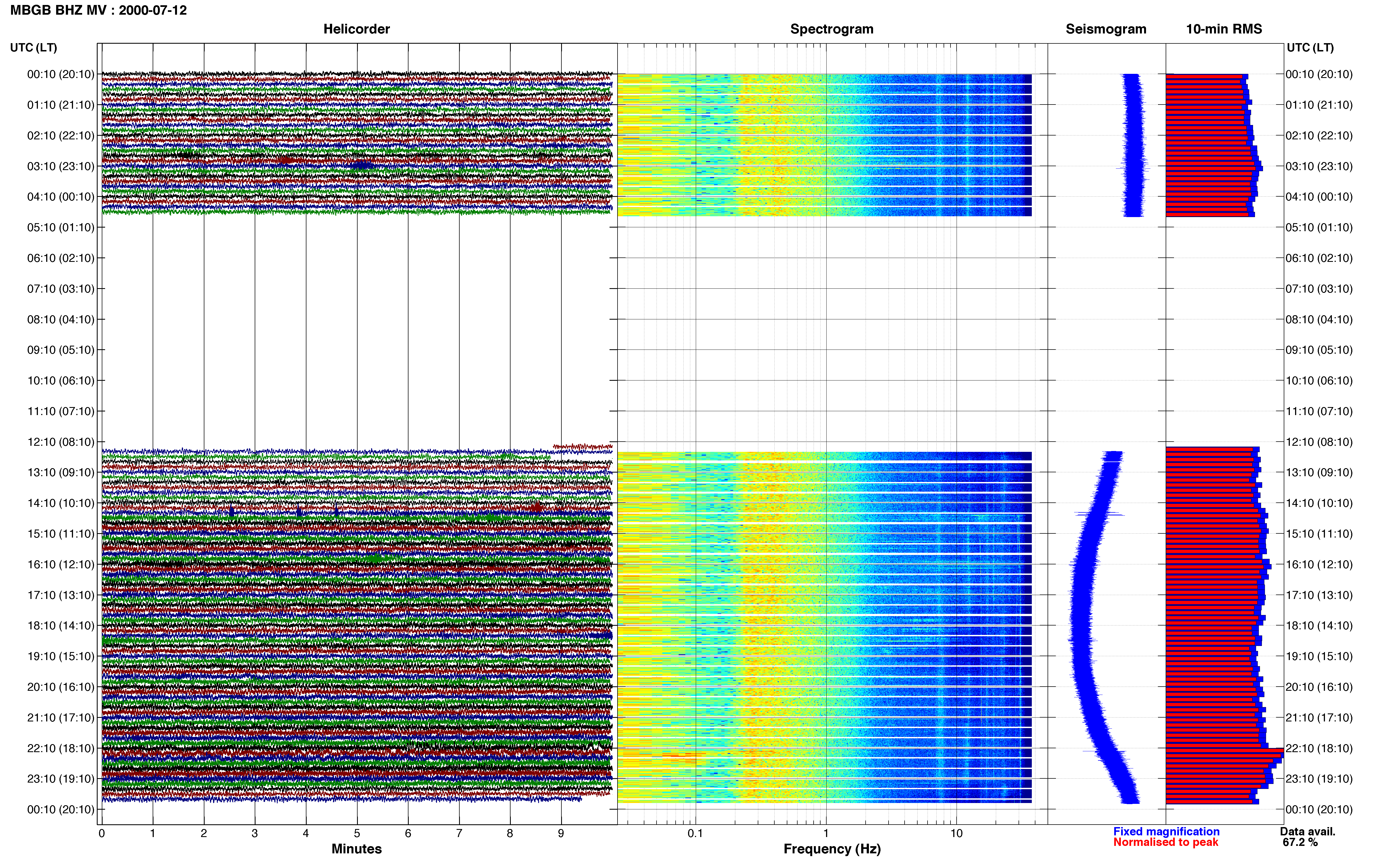
Task: Click left time label '23:10 (19:10)'
Action: [x=61, y=779]
